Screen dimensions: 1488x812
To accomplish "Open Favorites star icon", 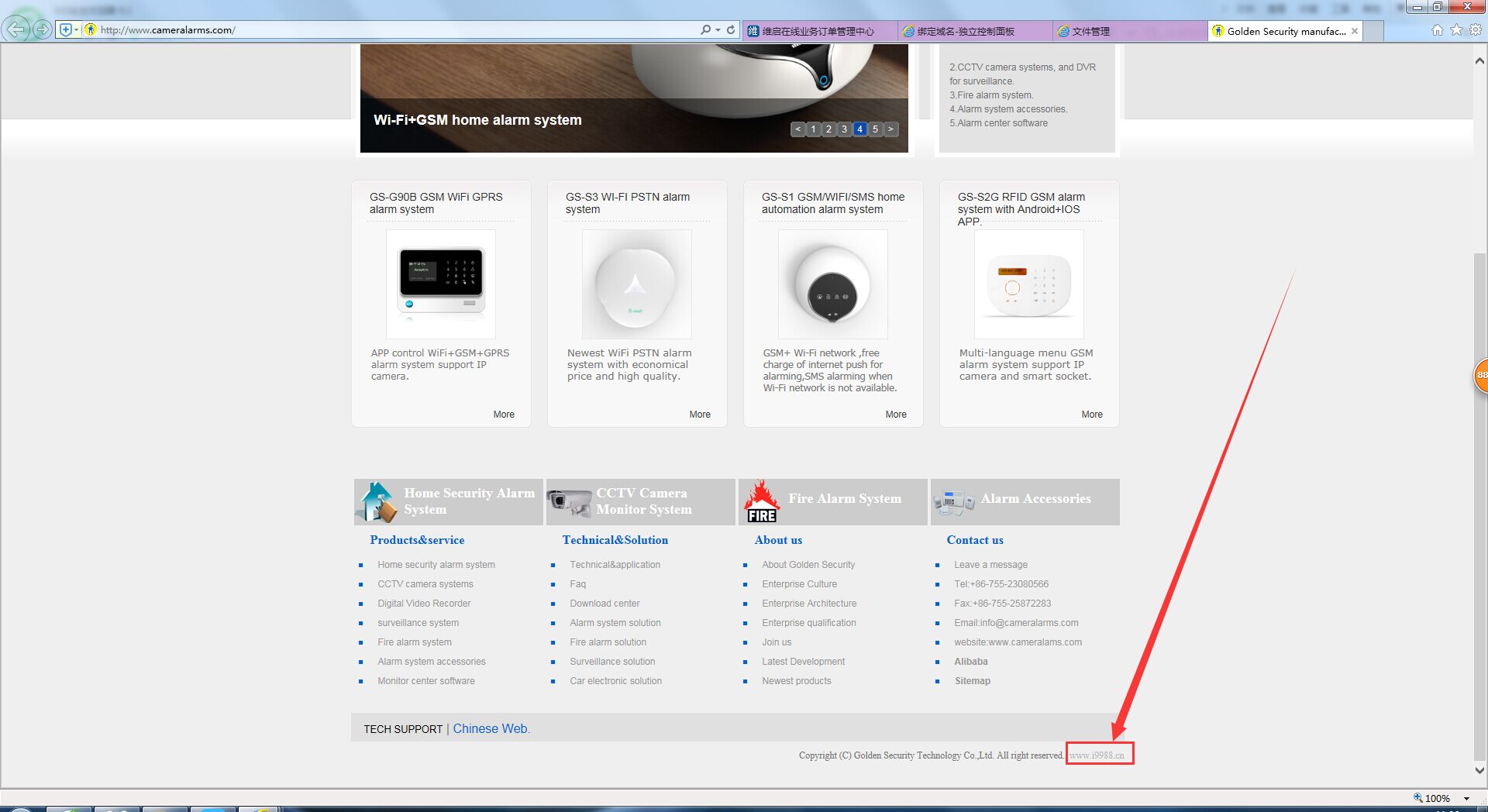I will click(x=1456, y=29).
